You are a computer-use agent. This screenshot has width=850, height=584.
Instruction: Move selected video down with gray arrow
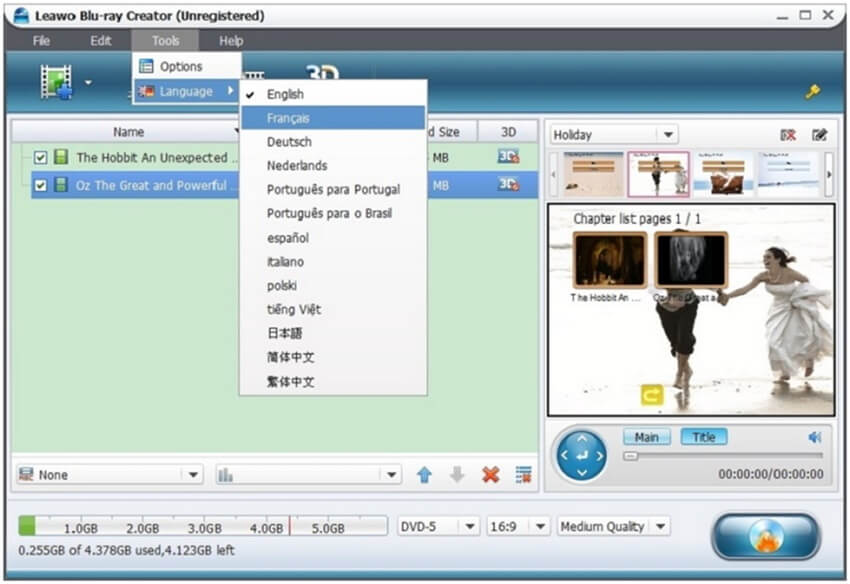click(x=458, y=475)
